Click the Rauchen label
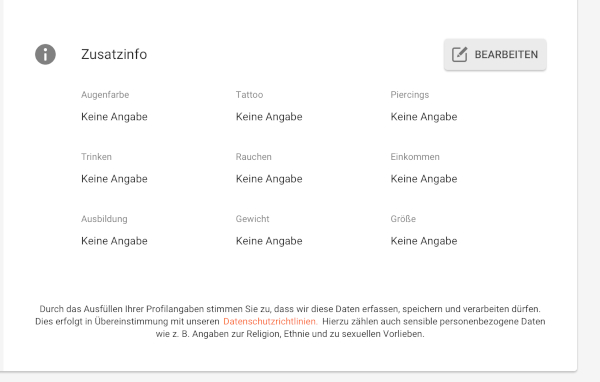The width and height of the screenshot is (600, 382). pyautogui.click(x=254, y=157)
